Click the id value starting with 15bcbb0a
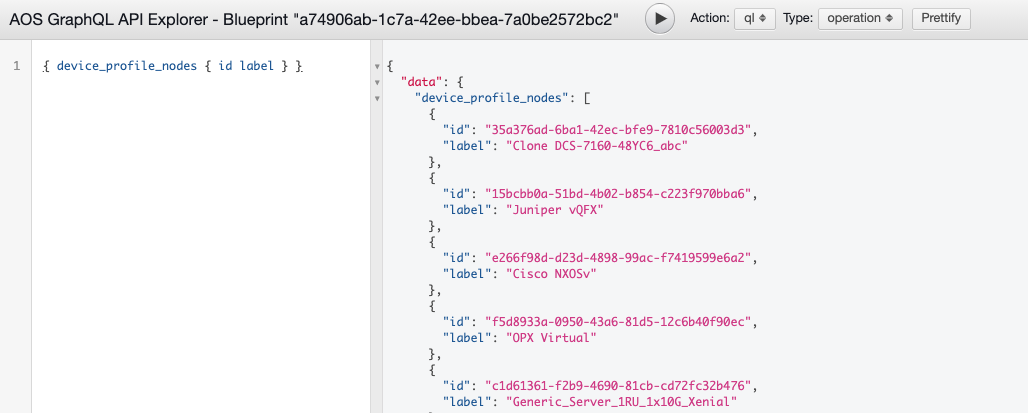This screenshot has width=1028, height=413. pos(620,194)
